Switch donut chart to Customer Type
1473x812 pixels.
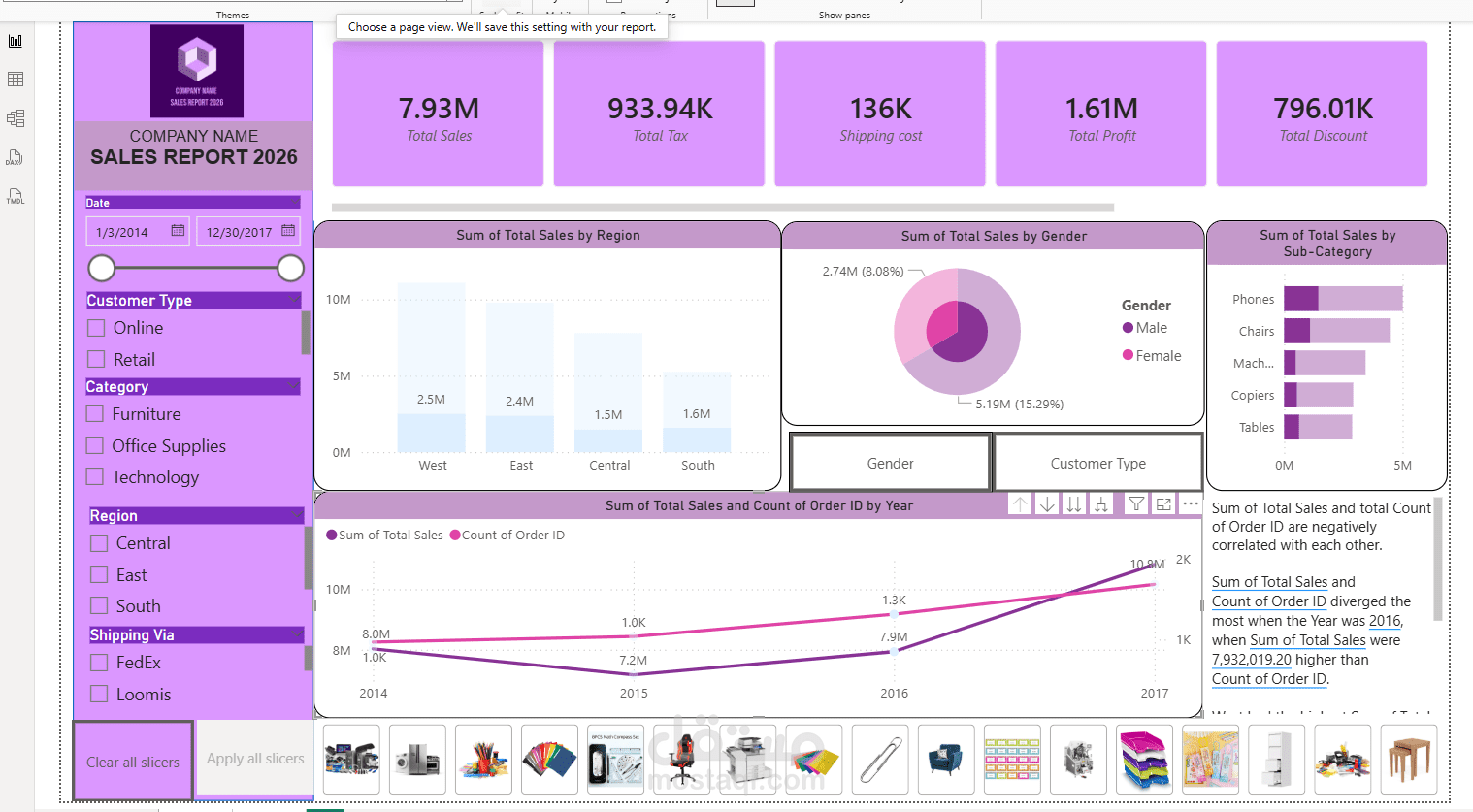pos(1098,464)
